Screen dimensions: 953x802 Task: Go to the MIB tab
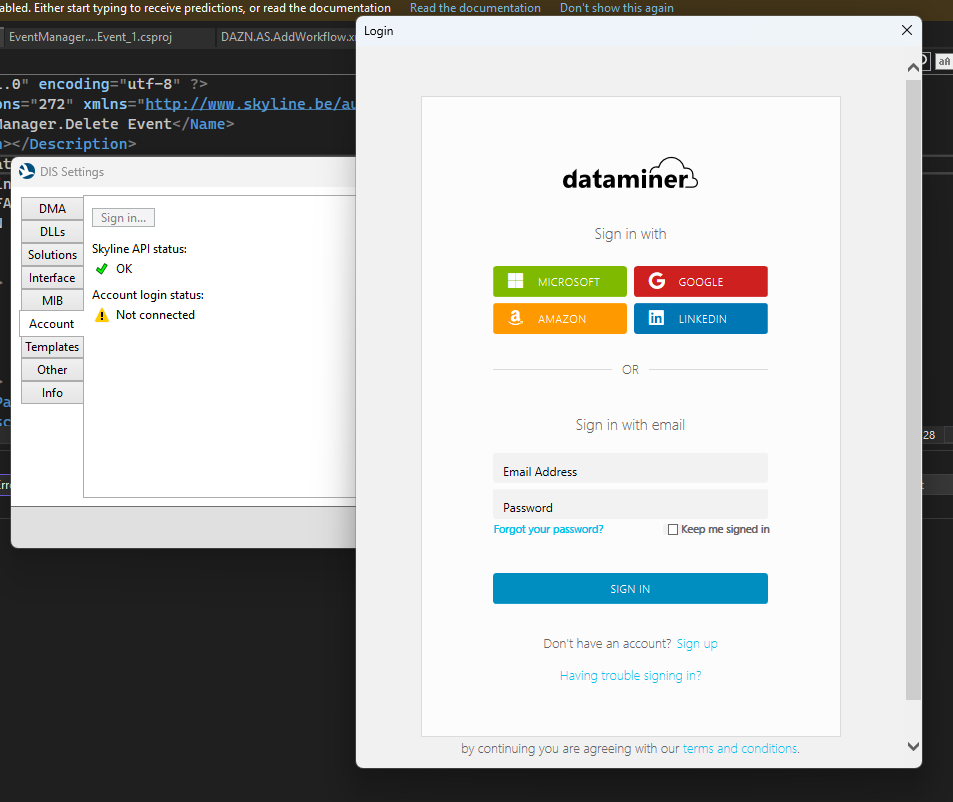pos(52,301)
